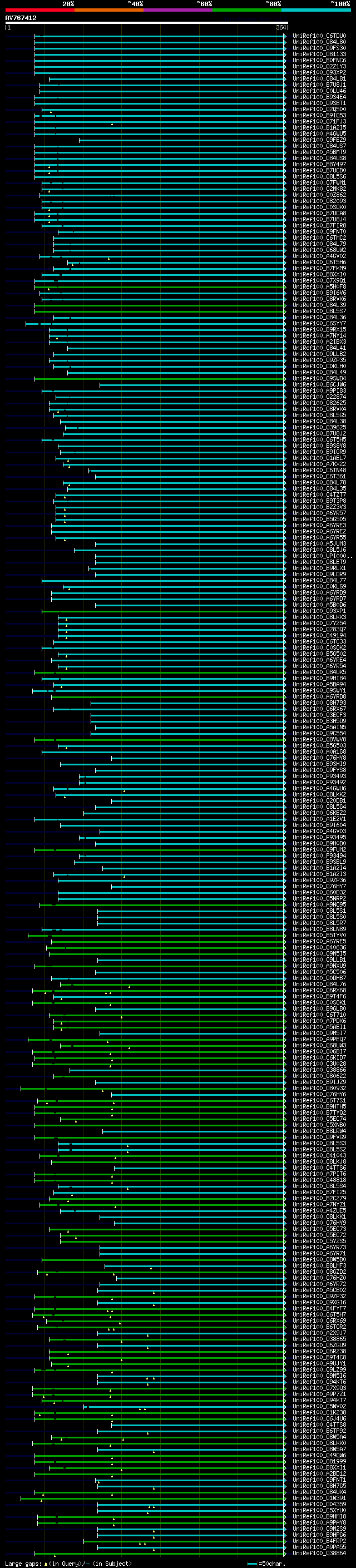This screenshot has width=356, height=1568.
Task: Open hit UniRef100_Q41043
Action: (x=319, y=1156)
